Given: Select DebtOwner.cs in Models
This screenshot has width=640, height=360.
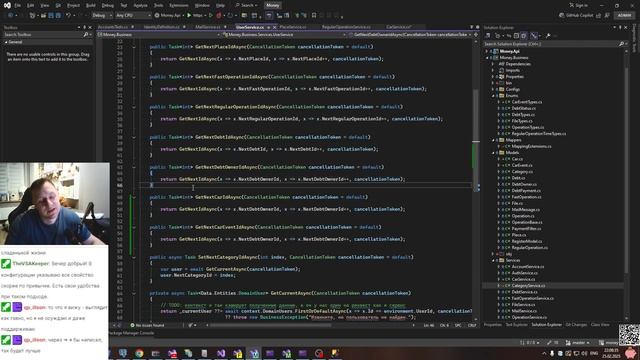Looking at the screenshot, I should tap(524, 184).
